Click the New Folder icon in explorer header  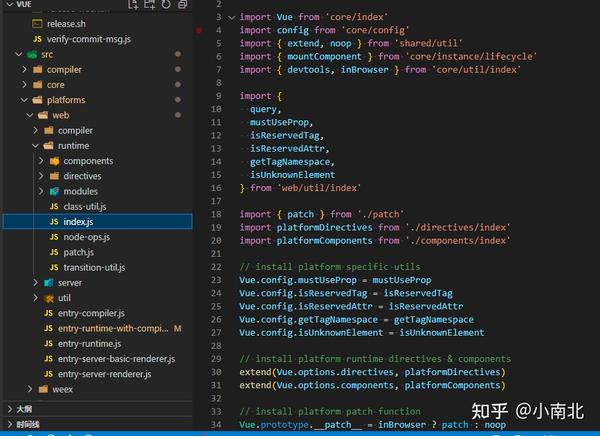point(149,4)
